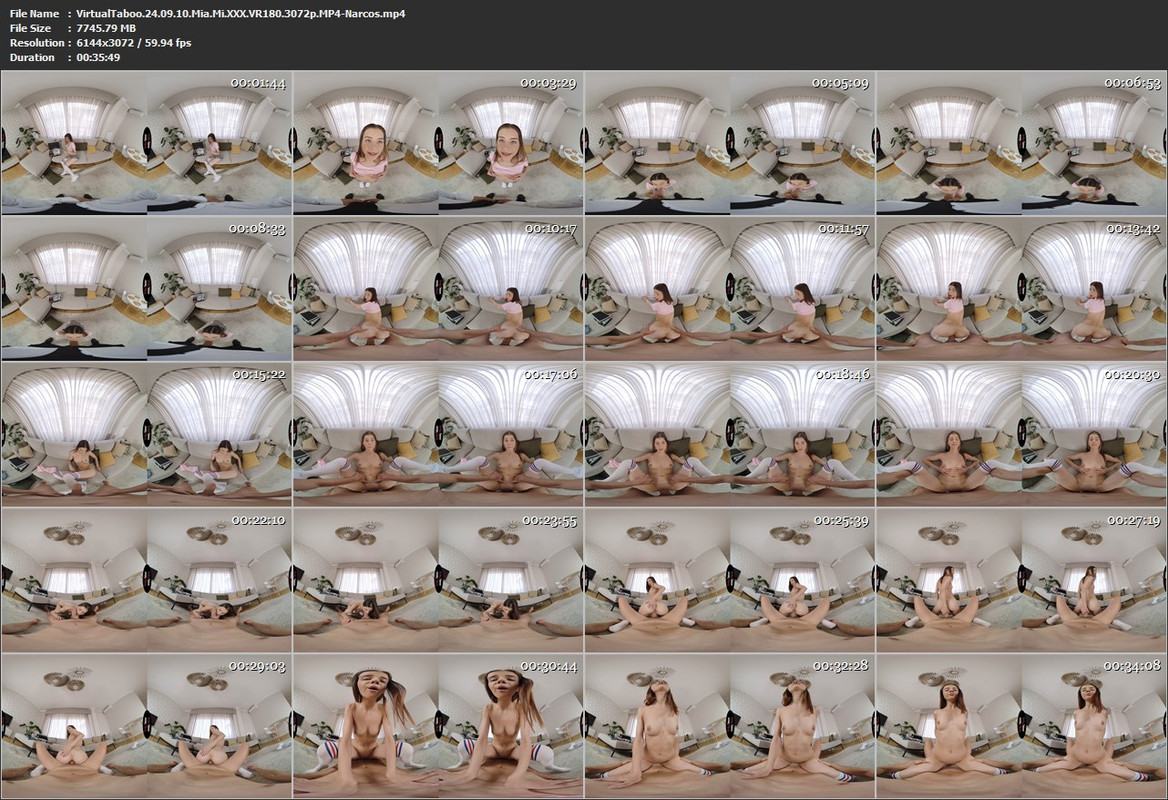Select the frame marked 00:06:53
Viewport: 1168px width, 800px height.
pyautogui.click(x=1021, y=143)
